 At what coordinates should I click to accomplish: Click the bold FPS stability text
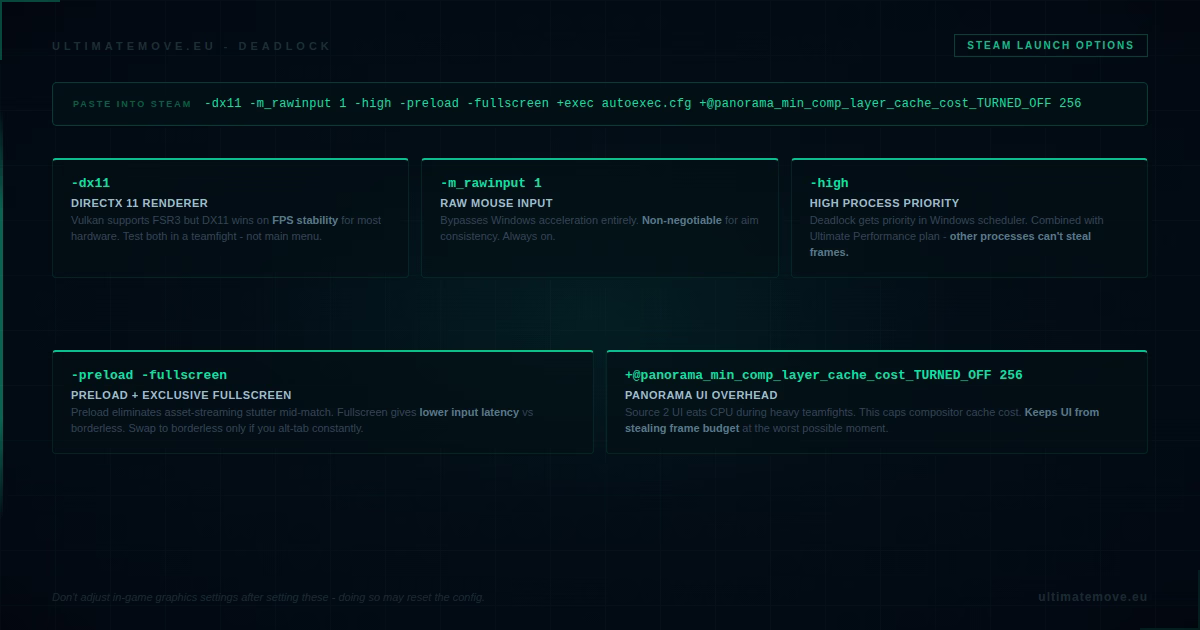(x=305, y=220)
